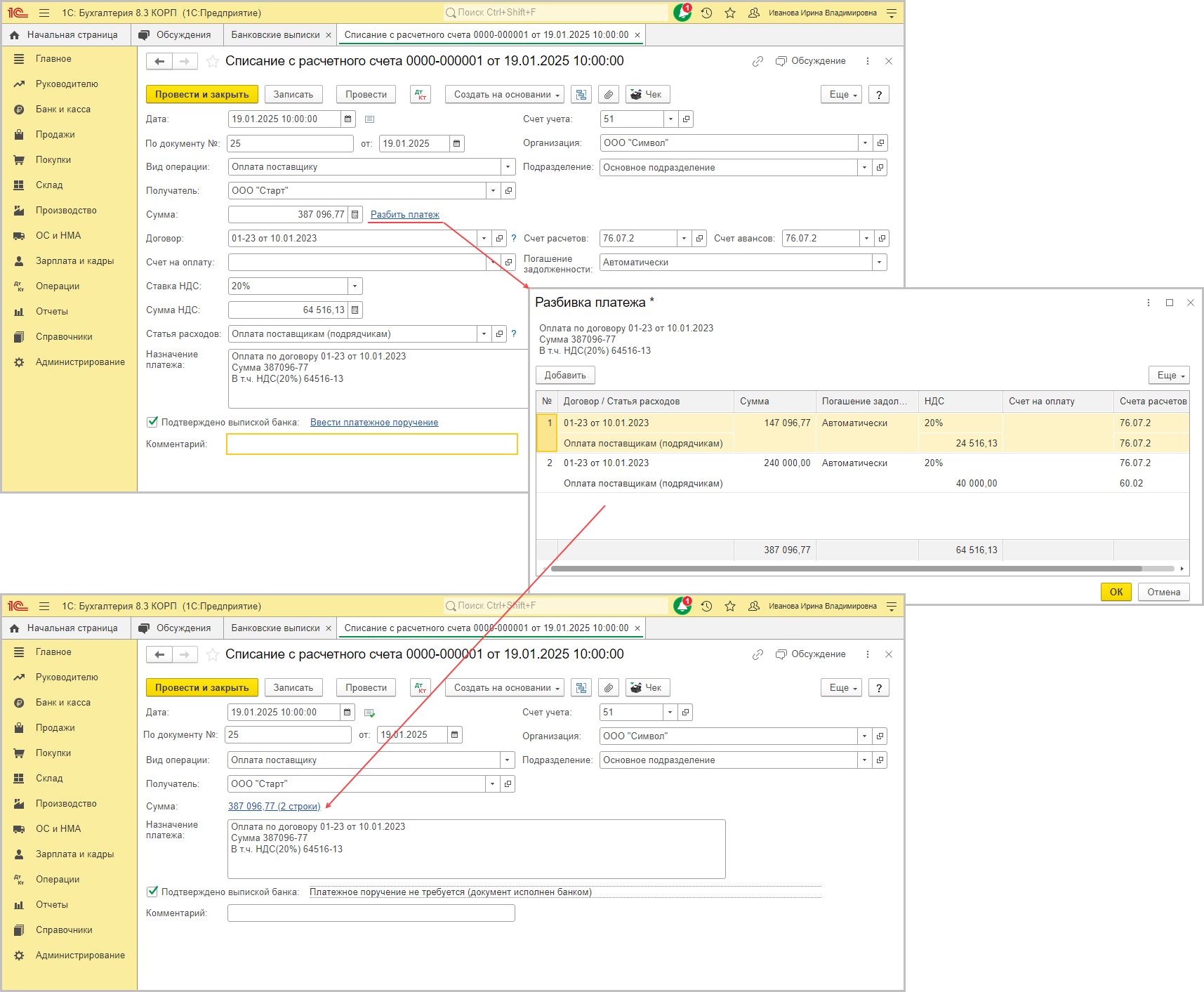This screenshot has height=992, width=1204.
Task: Open Еще menu in Разбивка платежа dialog
Action: click(1169, 376)
